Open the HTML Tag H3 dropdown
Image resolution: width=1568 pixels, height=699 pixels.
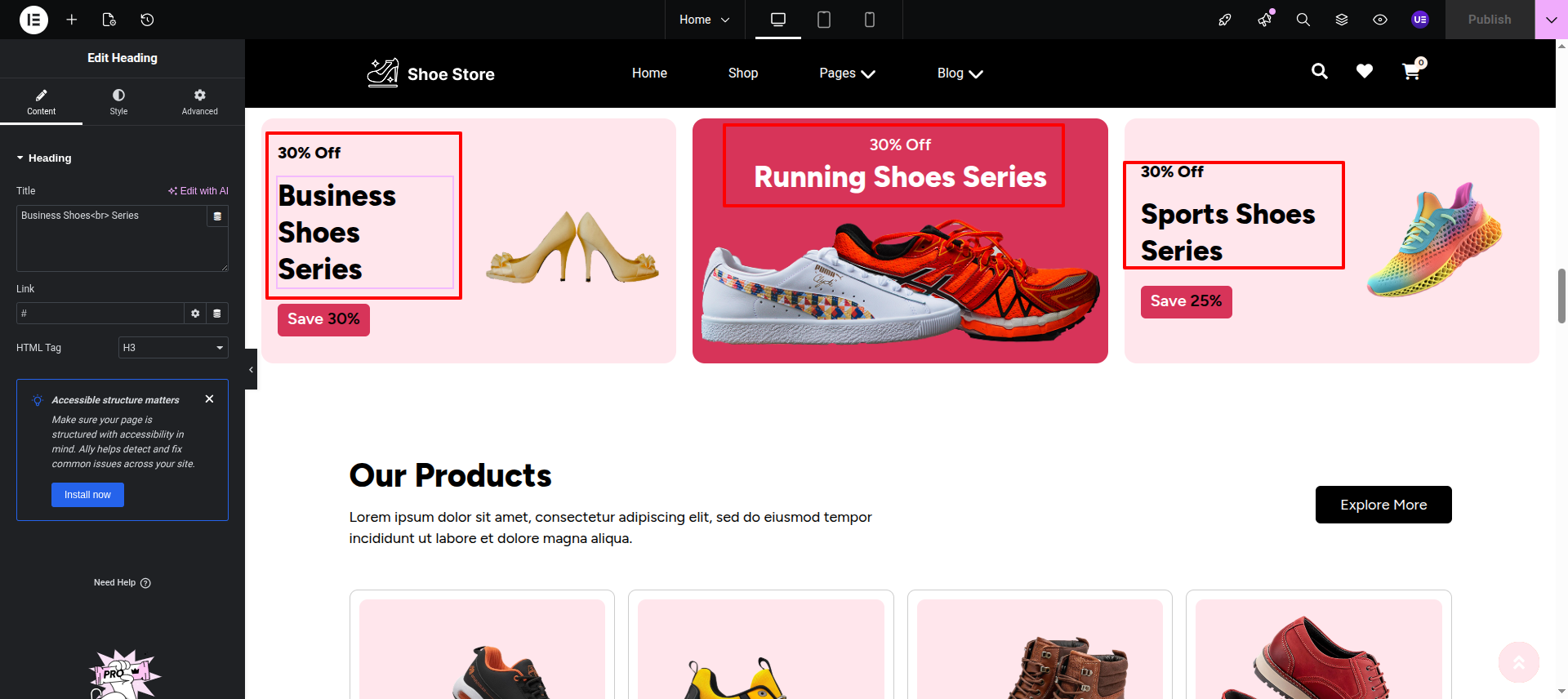(173, 348)
